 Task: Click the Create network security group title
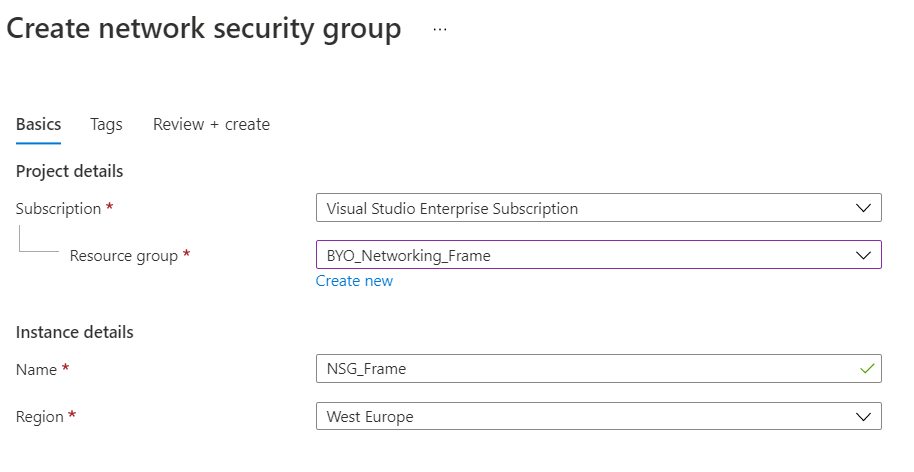pyautogui.click(x=204, y=29)
